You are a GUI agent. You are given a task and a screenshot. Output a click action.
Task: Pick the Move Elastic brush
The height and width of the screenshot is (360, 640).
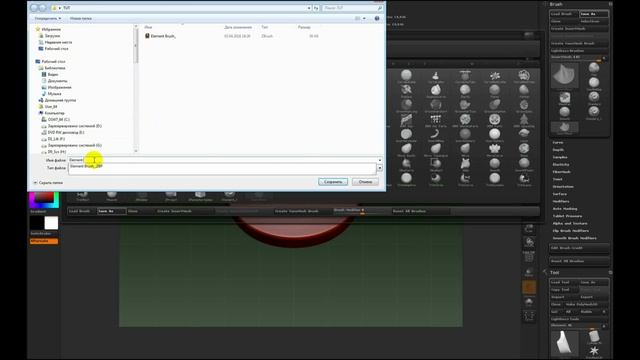click(x=406, y=150)
